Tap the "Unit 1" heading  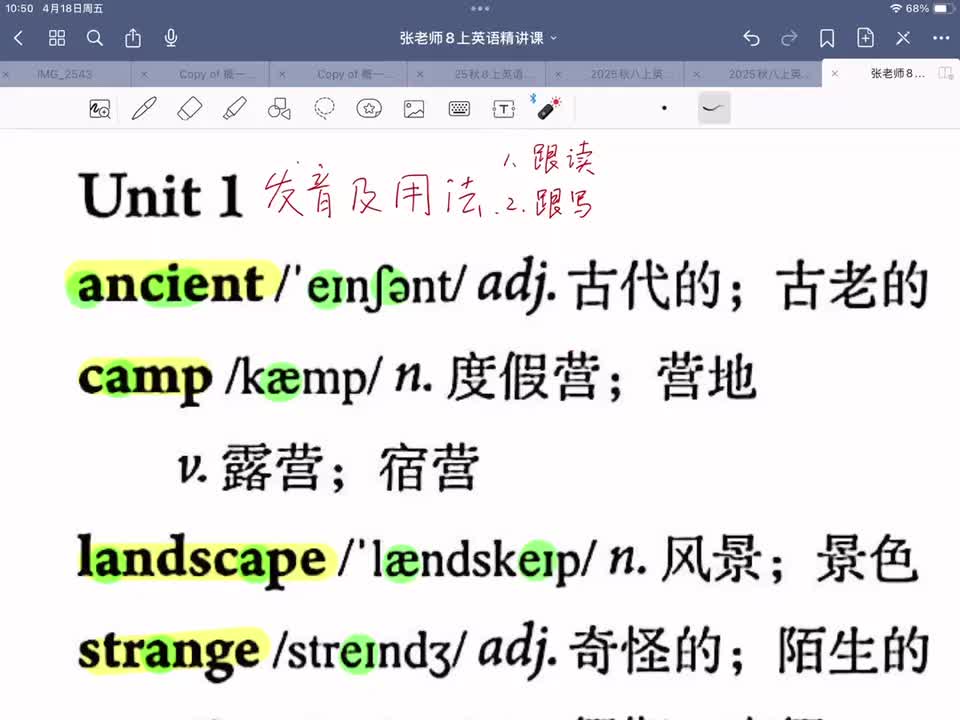160,196
